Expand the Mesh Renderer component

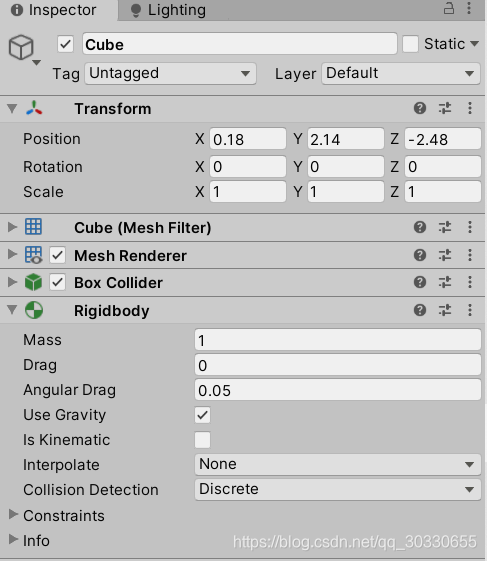point(12,254)
